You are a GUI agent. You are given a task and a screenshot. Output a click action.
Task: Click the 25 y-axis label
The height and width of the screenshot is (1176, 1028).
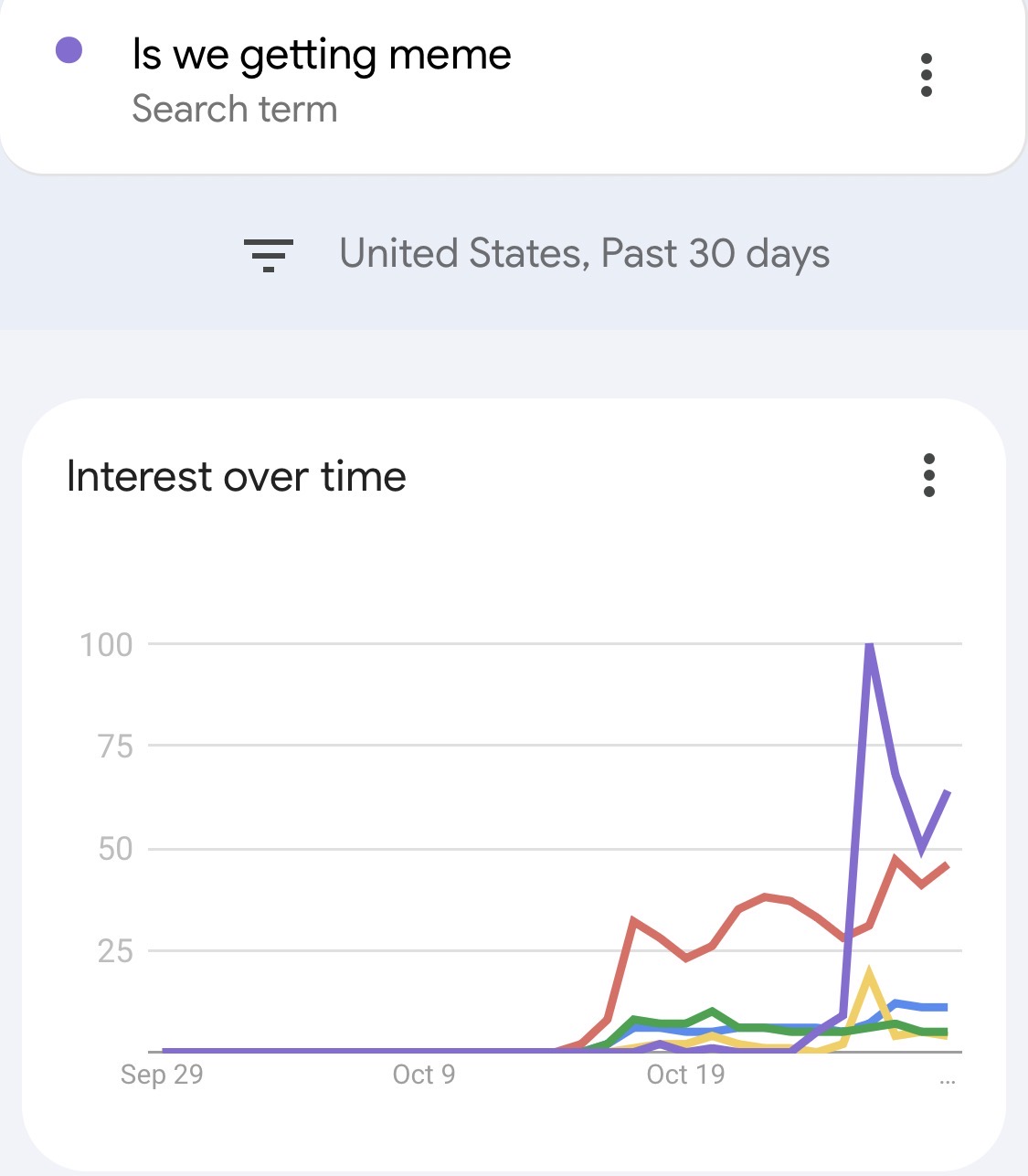click(116, 951)
